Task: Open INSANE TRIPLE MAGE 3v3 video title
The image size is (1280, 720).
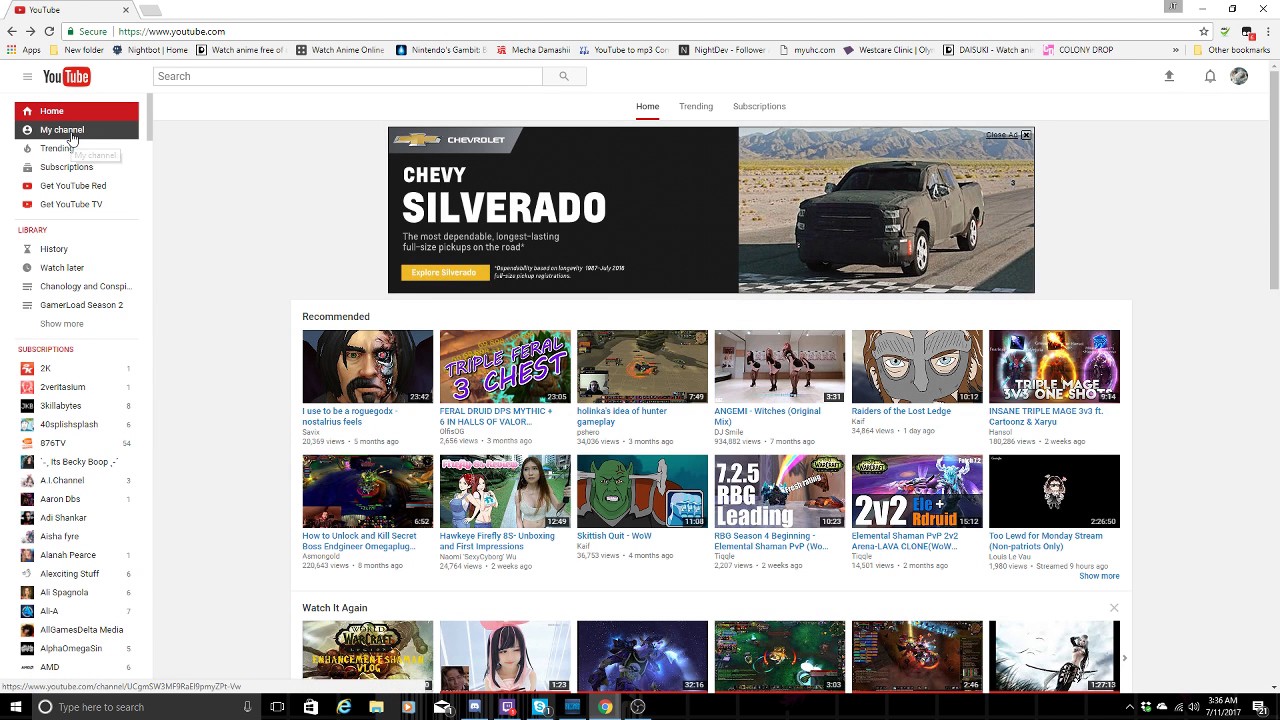Action: pyautogui.click(x=1046, y=416)
